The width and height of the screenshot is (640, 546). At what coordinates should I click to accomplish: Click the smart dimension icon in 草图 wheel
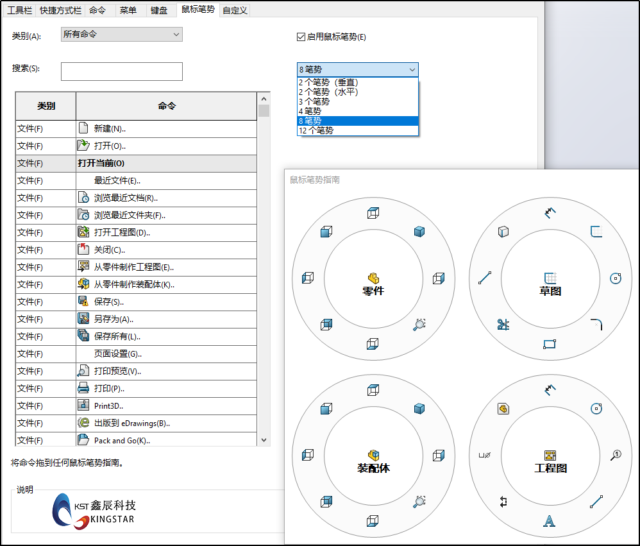click(550, 213)
